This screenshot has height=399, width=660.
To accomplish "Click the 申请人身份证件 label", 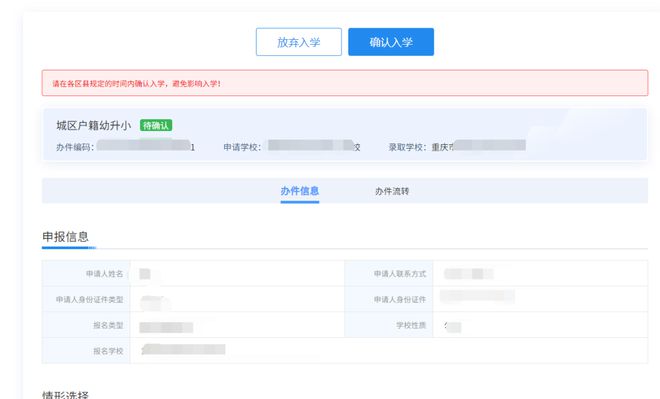I will [x=400, y=300].
